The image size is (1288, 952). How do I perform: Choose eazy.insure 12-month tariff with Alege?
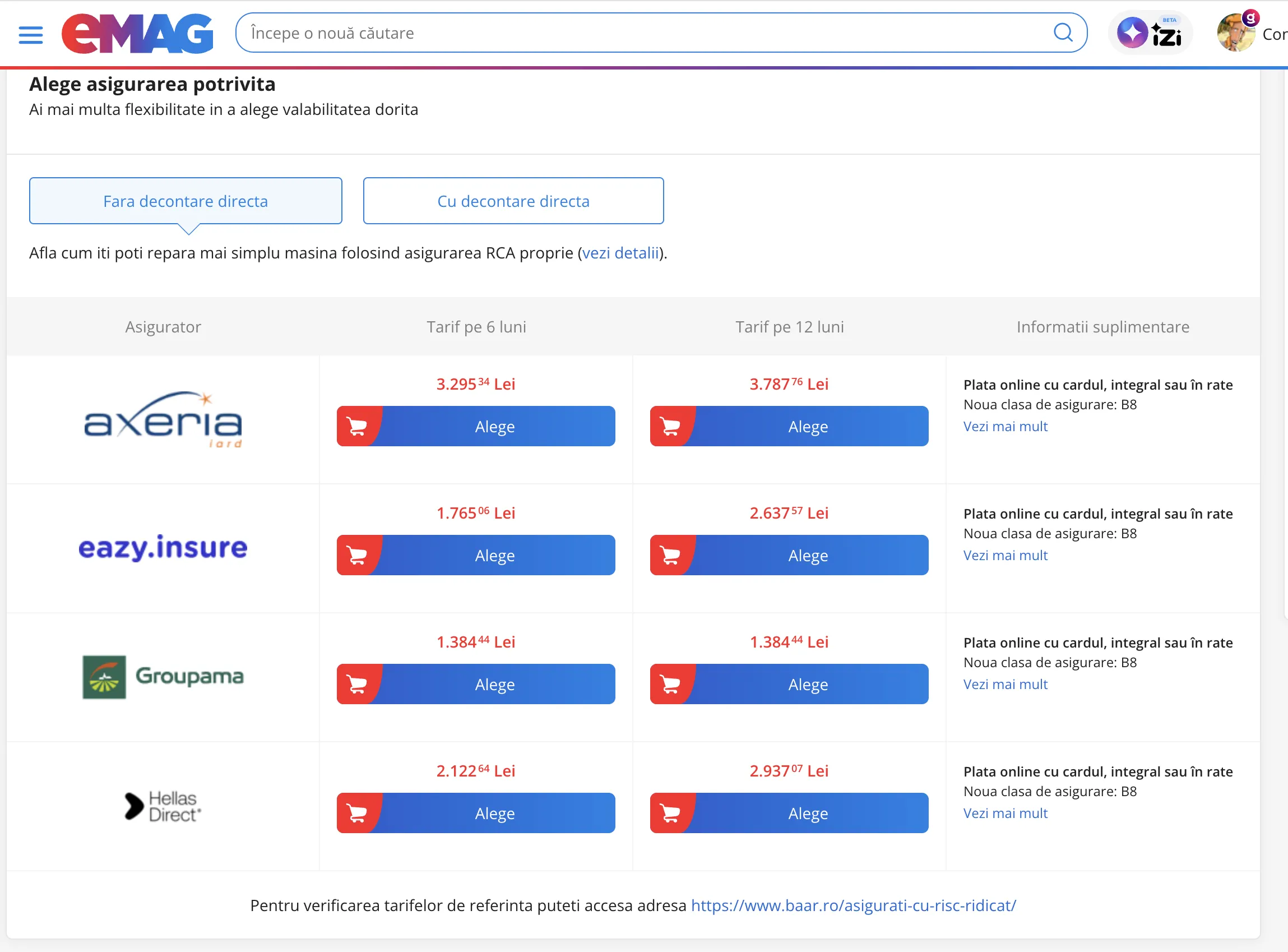pyautogui.click(x=789, y=556)
